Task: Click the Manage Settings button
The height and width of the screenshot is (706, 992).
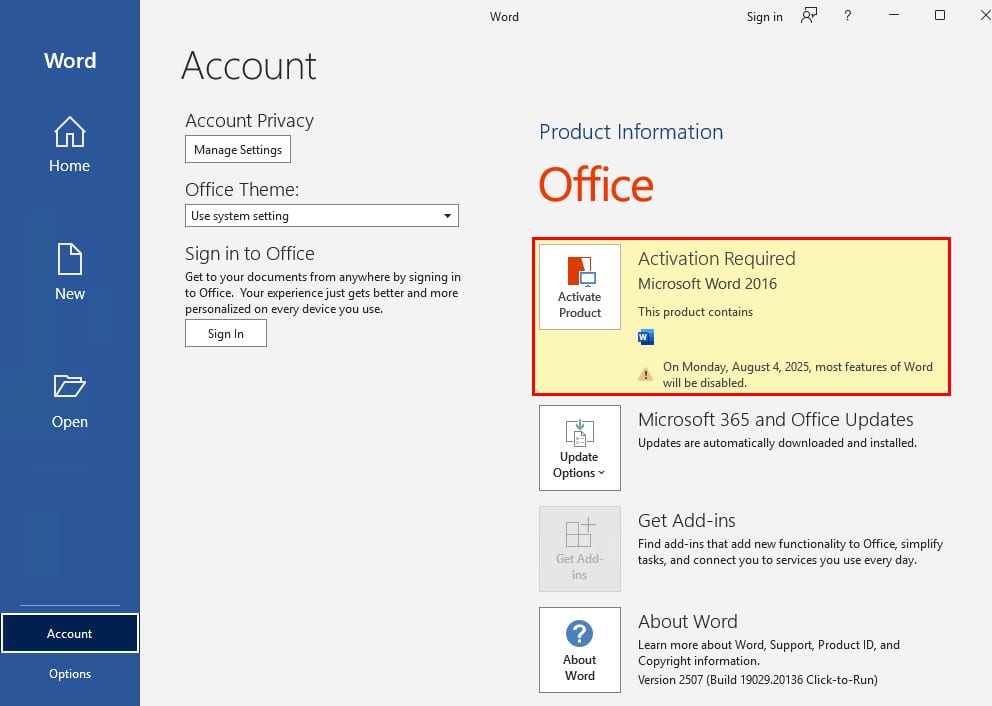Action: point(238,149)
